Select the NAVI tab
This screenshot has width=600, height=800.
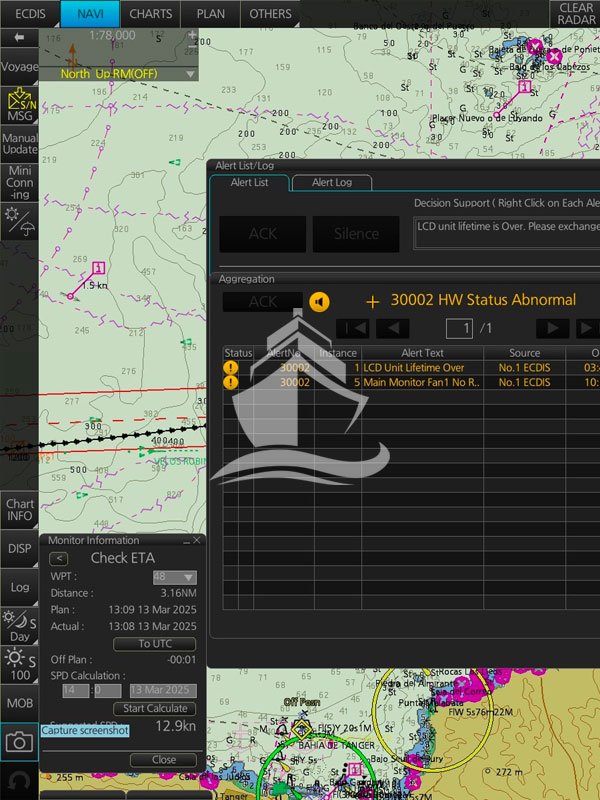tap(90, 14)
